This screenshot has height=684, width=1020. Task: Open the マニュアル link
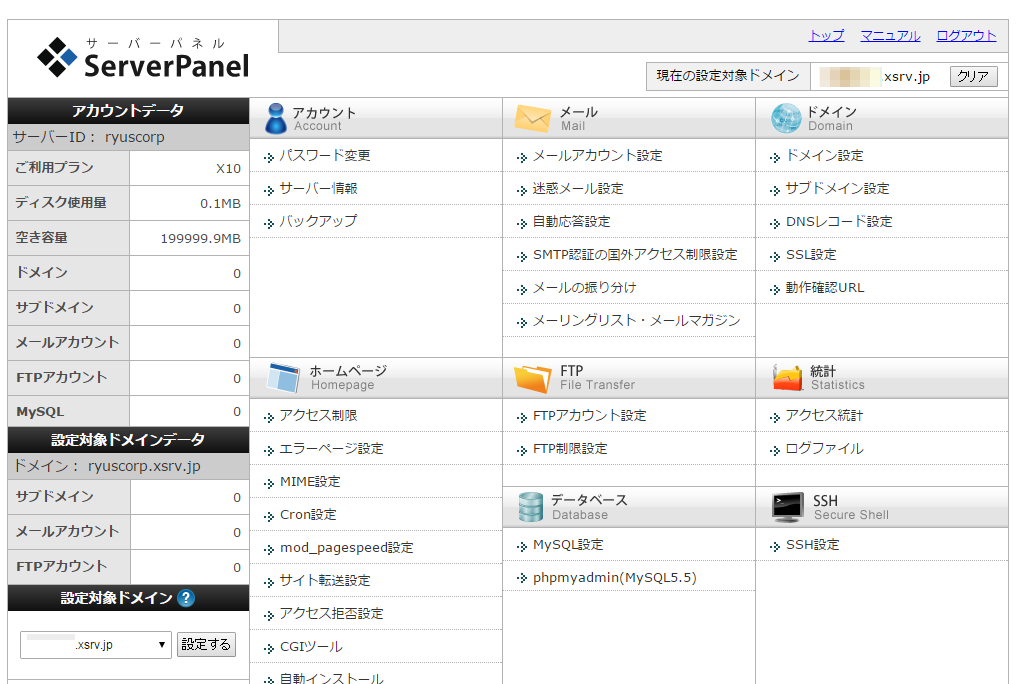(x=890, y=36)
